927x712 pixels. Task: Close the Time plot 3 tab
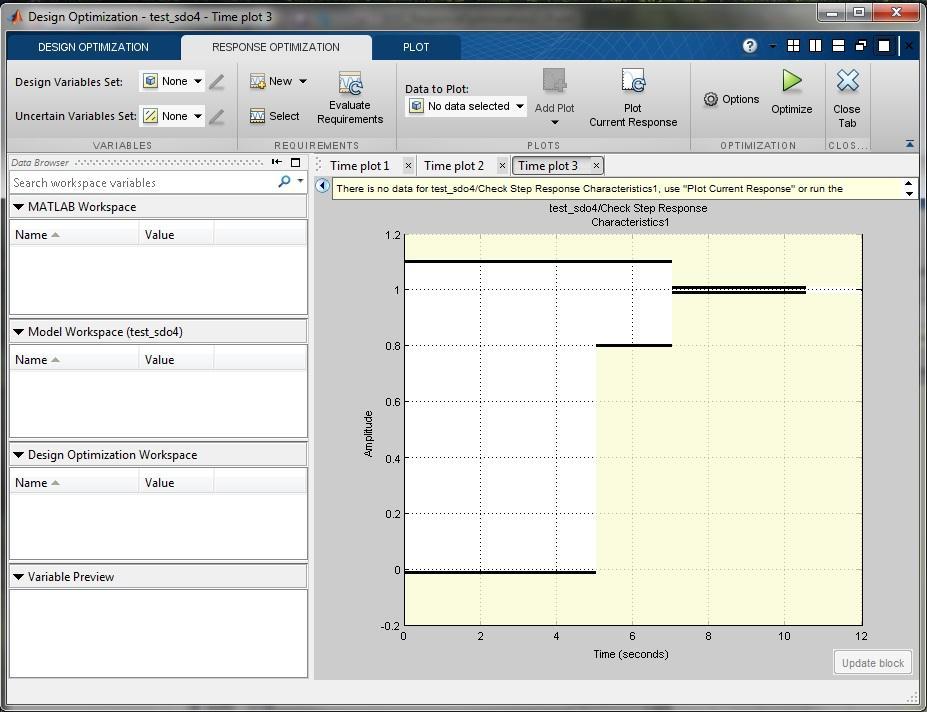[x=597, y=166]
